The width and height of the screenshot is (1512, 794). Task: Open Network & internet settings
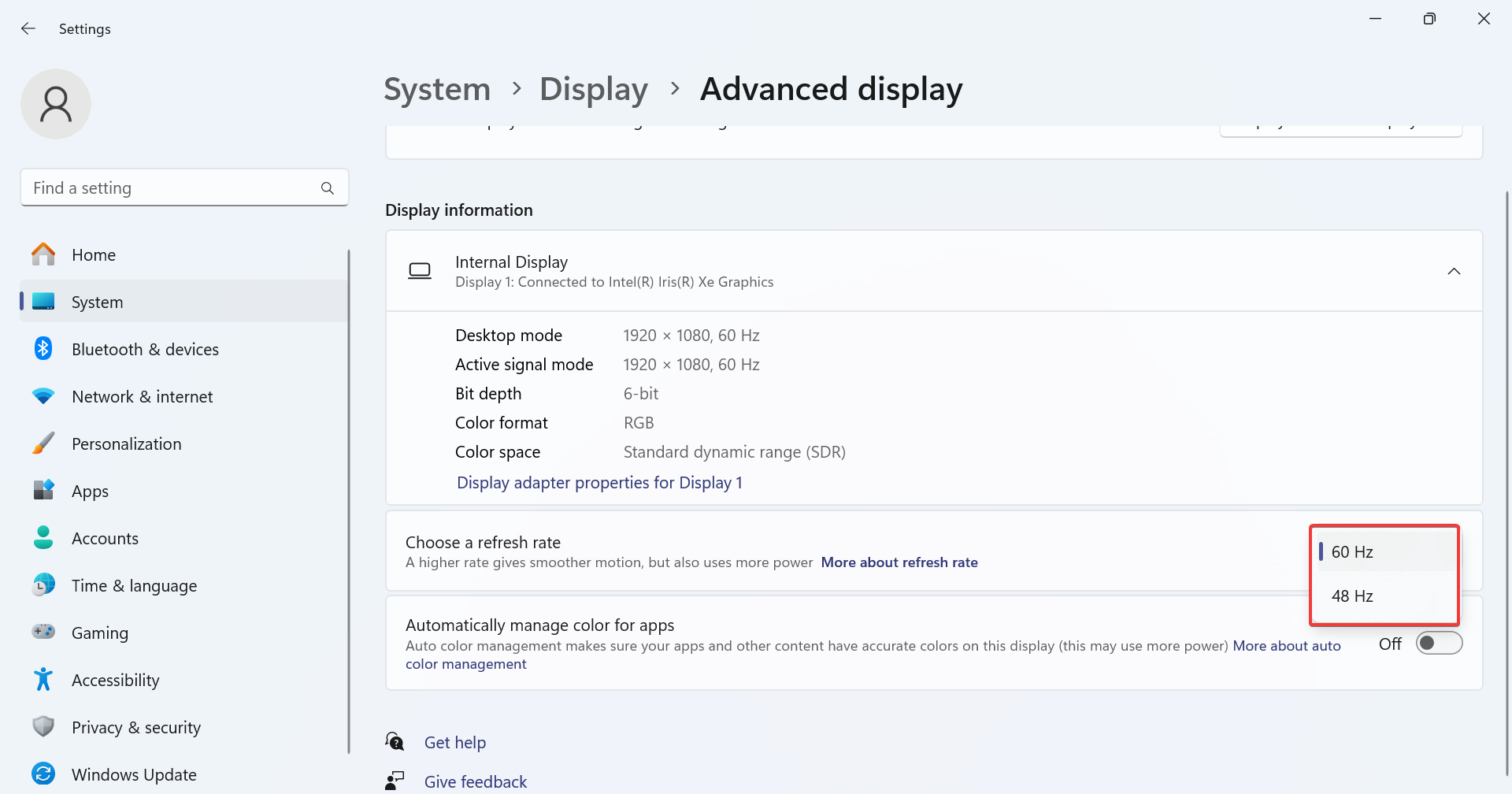[x=183, y=396]
